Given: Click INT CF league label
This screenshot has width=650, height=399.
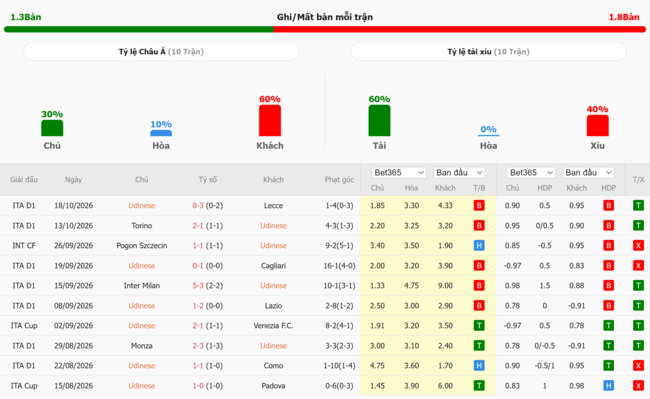Looking at the screenshot, I should (x=24, y=246).
